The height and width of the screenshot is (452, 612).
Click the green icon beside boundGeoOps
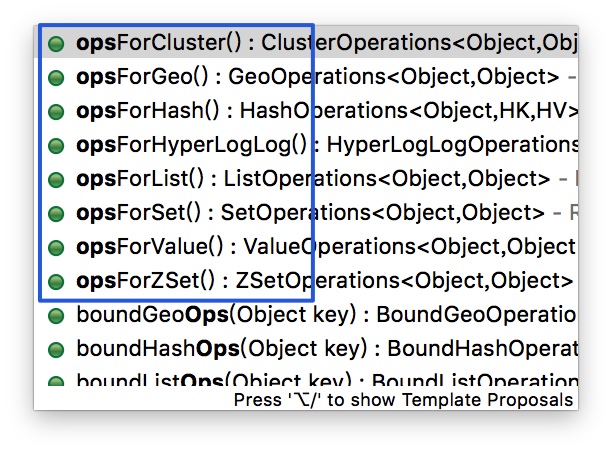point(57,316)
